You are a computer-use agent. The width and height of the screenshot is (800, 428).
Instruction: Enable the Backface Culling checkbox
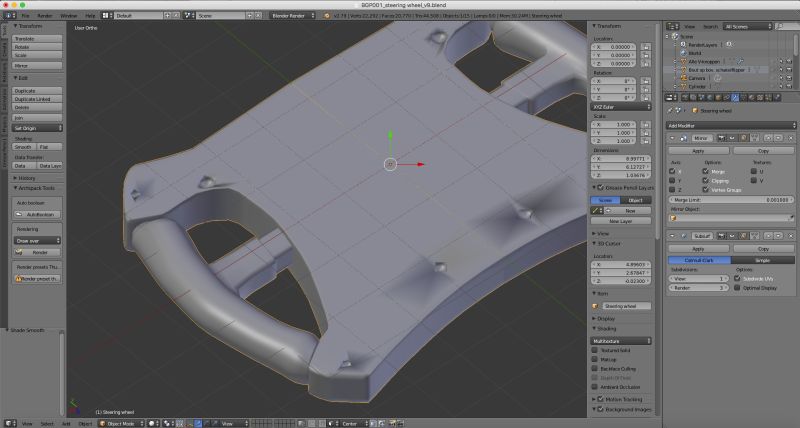click(595, 368)
